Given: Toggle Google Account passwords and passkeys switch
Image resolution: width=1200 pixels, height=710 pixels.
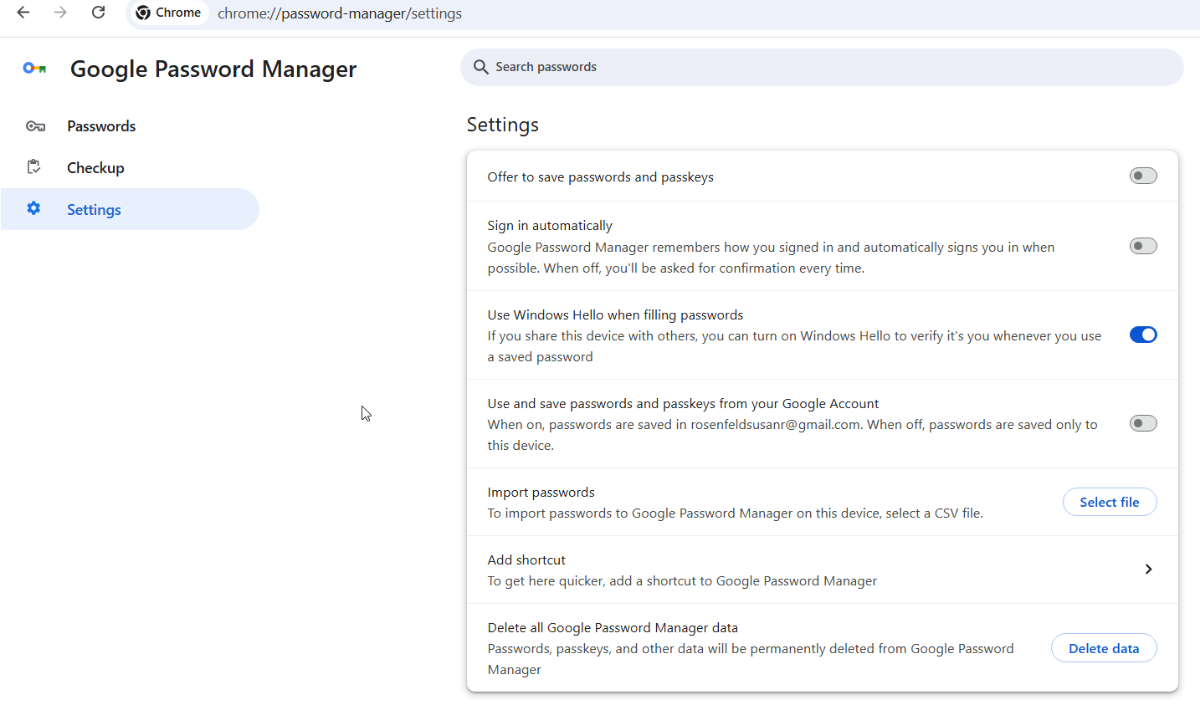Looking at the screenshot, I should pyautogui.click(x=1143, y=424).
